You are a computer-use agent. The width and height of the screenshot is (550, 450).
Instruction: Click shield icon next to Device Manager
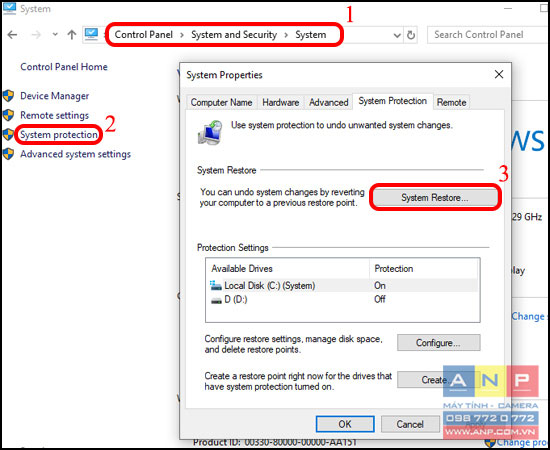8,96
